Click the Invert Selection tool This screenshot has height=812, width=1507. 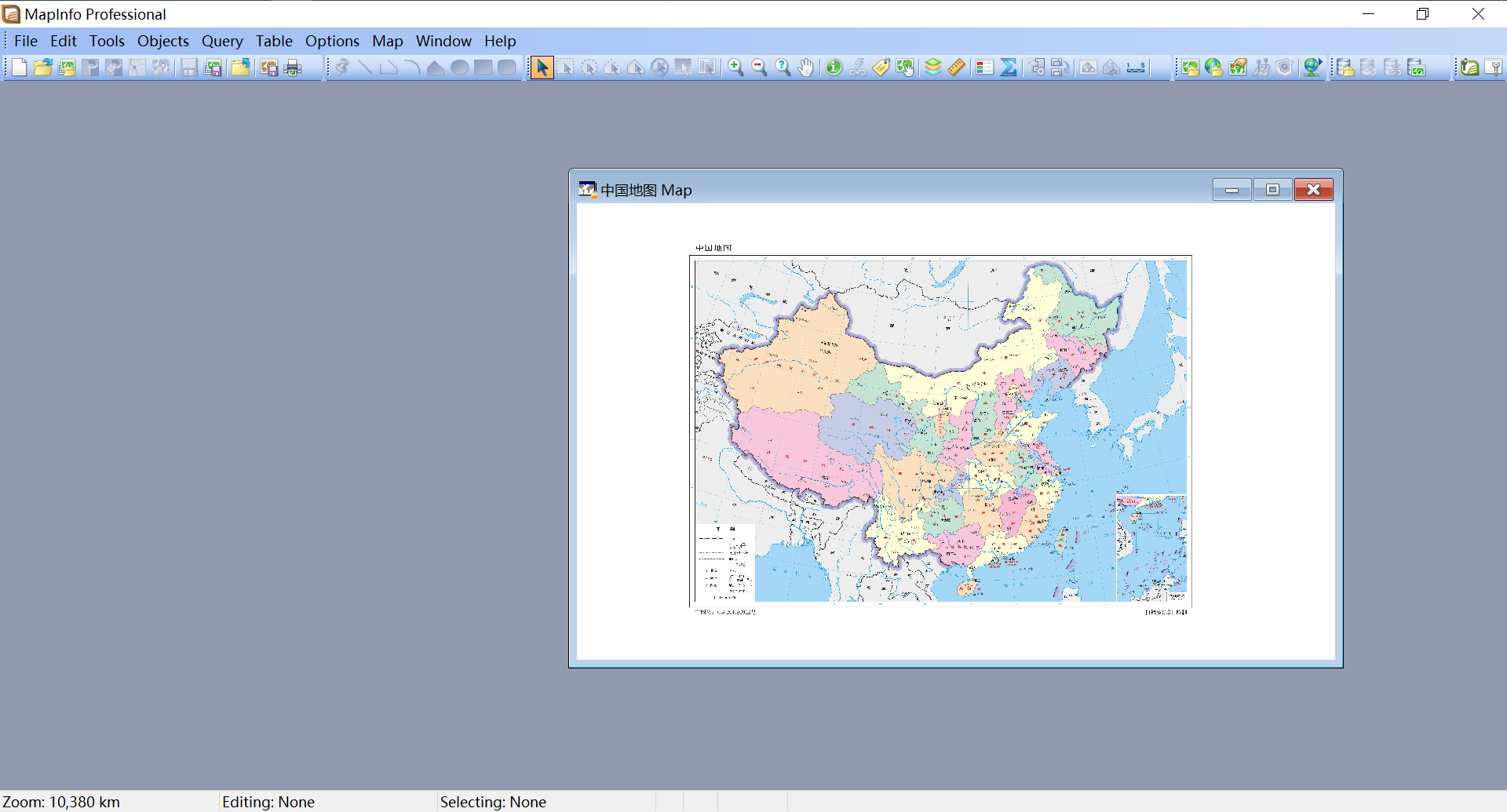pyautogui.click(x=684, y=67)
